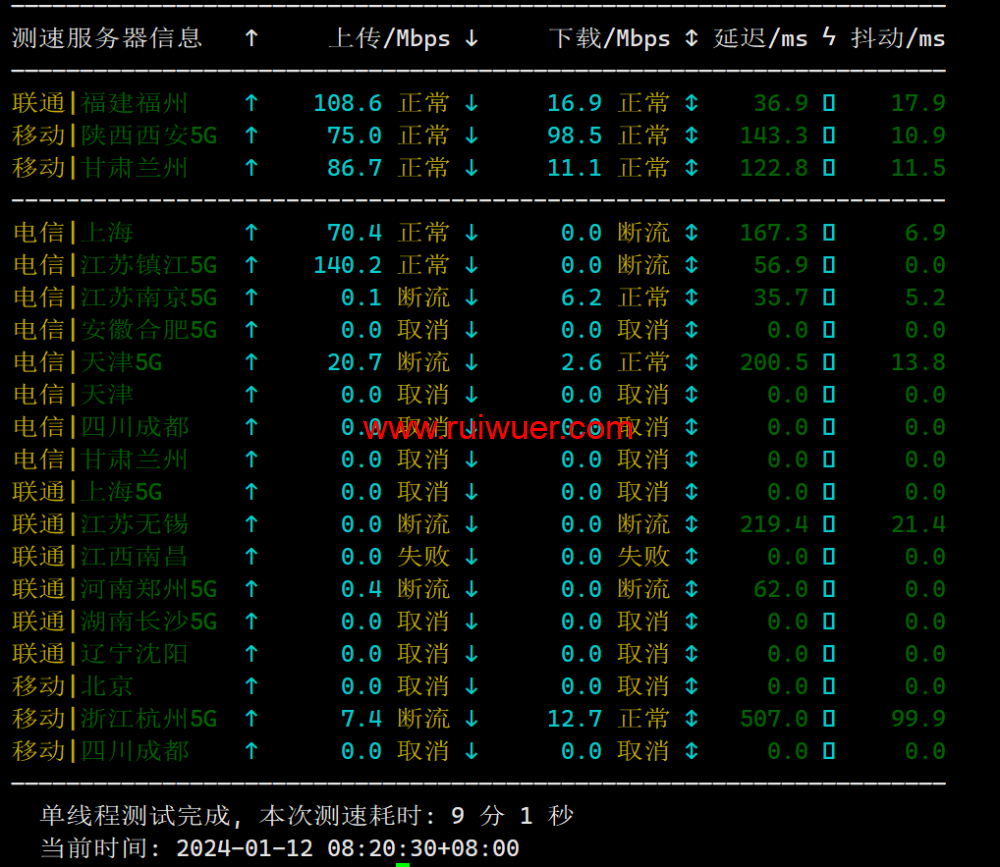Image resolution: width=1000 pixels, height=867 pixels.
Task: Click the down arrow after 上传/Mbps header
Action: [471, 38]
